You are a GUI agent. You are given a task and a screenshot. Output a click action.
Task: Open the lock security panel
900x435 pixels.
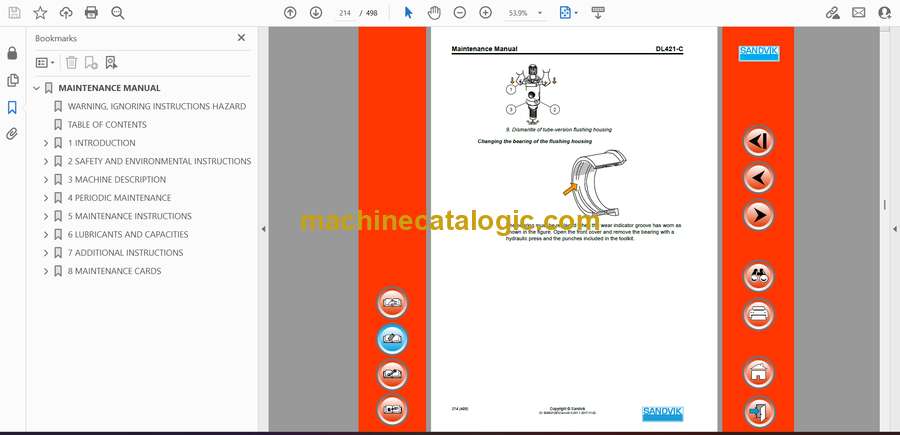pos(12,53)
